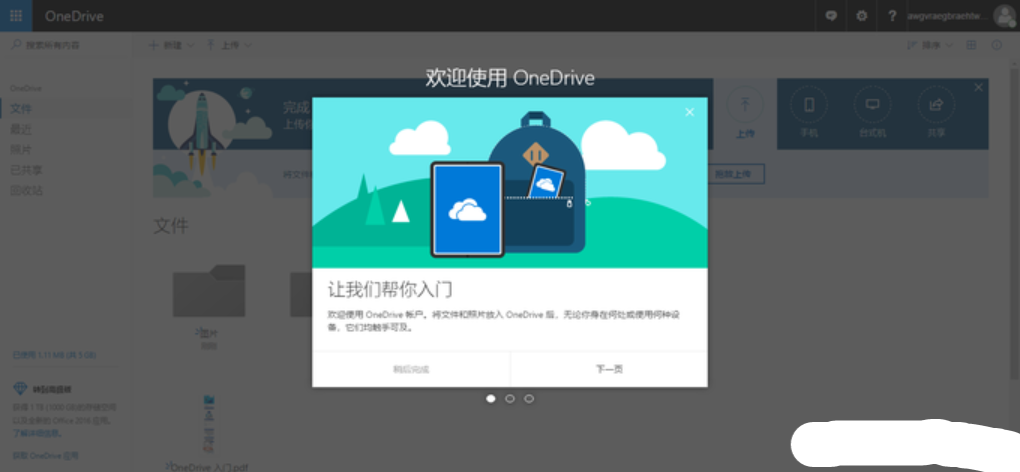Click the circular 上传 banner icon

[x=745, y=105]
